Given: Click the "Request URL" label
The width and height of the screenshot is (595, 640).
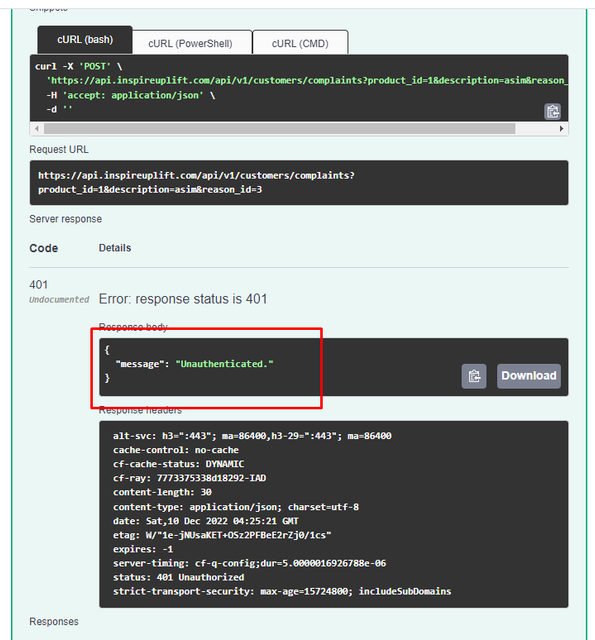Looking at the screenshot, I should click(59, 149).
